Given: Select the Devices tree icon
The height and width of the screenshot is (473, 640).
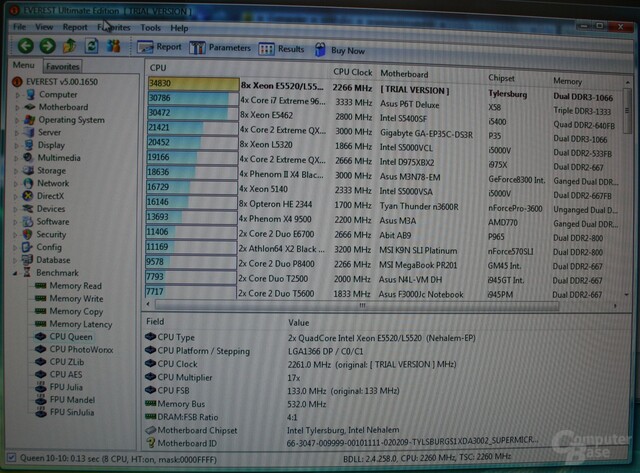Looking at the screenshot, I should [x=27, y=209].
